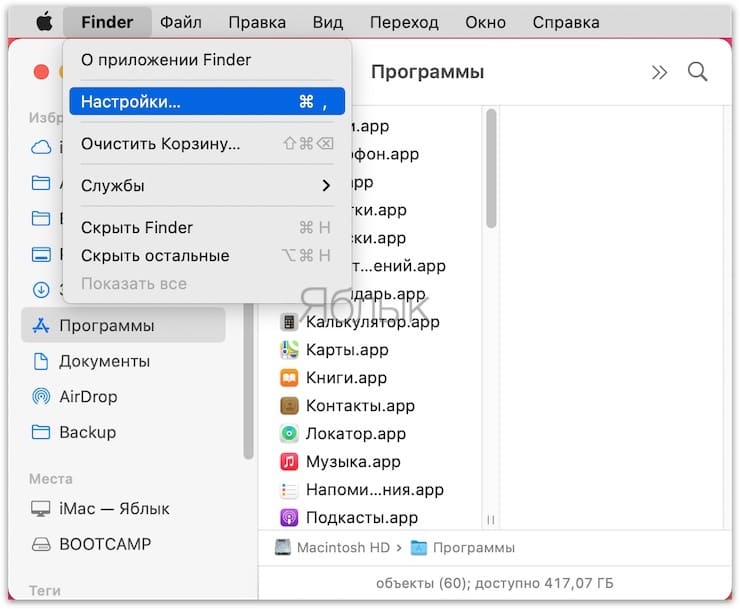
Task: Choose Скрыть Finder menu entry
Action: click(x=207, y=228)
